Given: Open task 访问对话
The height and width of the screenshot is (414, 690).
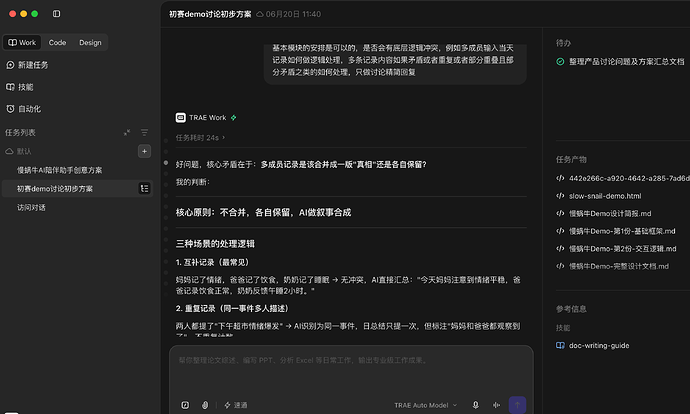Looking at the screenshot, I should 31,207.
